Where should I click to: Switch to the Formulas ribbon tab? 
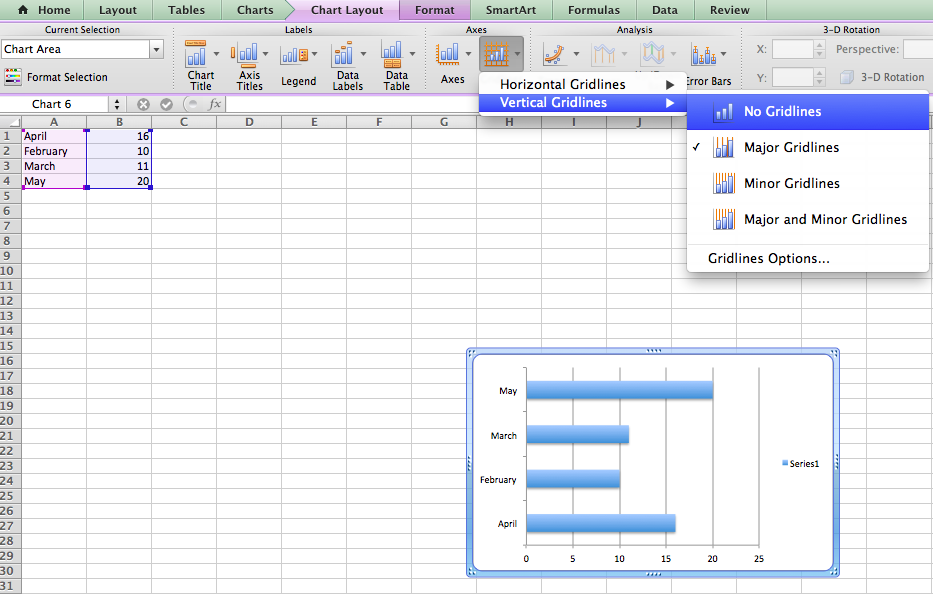[x=593, y=10]
